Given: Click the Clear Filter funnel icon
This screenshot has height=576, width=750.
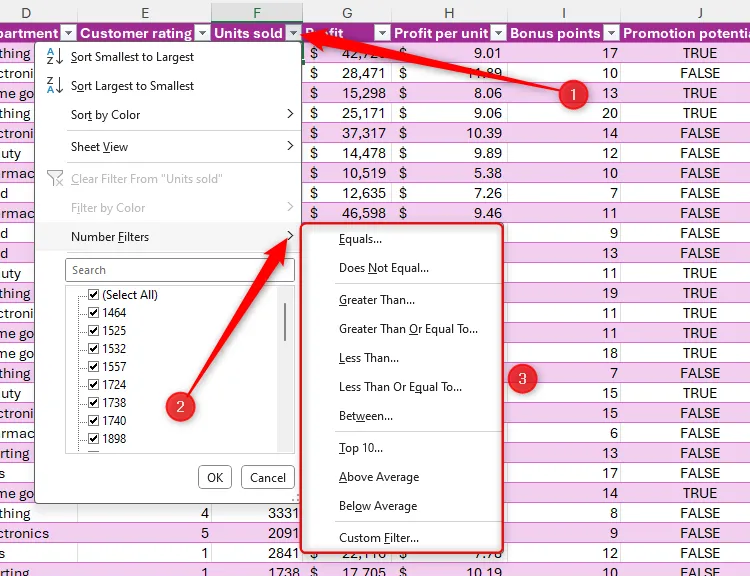Looking at the screenshot, I should click(x=54, y=179).
